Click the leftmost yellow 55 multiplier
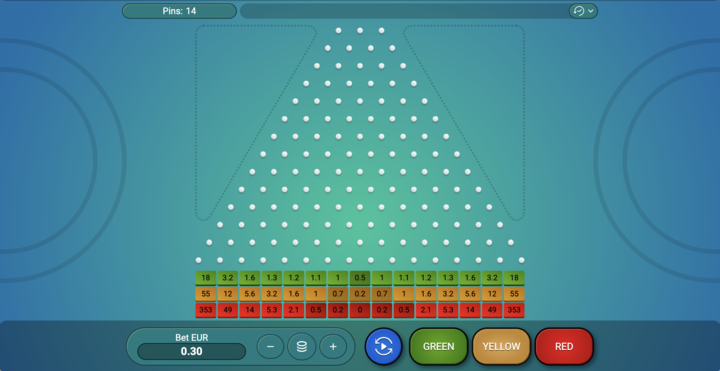Screen dimensions: 720x371 [206, 294]
